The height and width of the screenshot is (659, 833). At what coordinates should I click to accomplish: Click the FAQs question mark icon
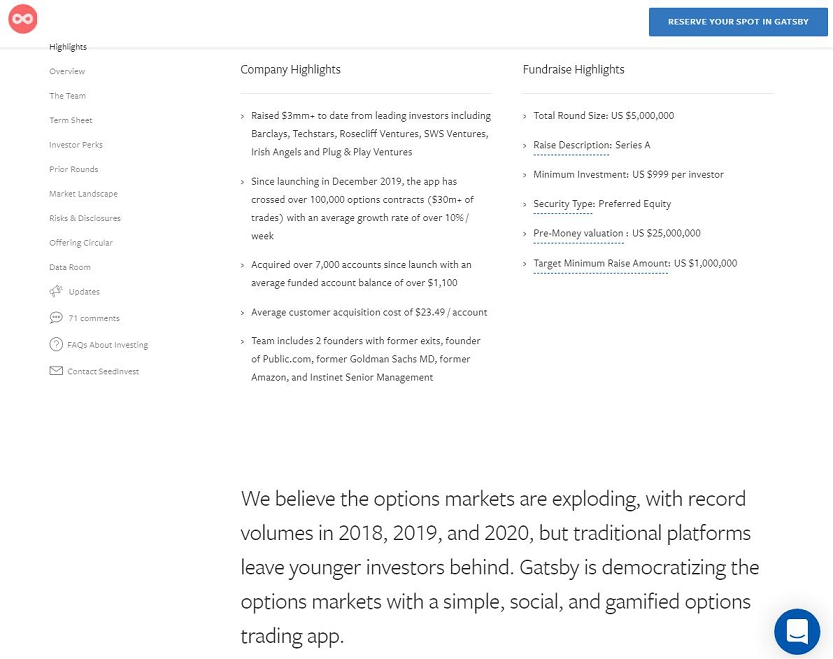click(x=56, y=345)
